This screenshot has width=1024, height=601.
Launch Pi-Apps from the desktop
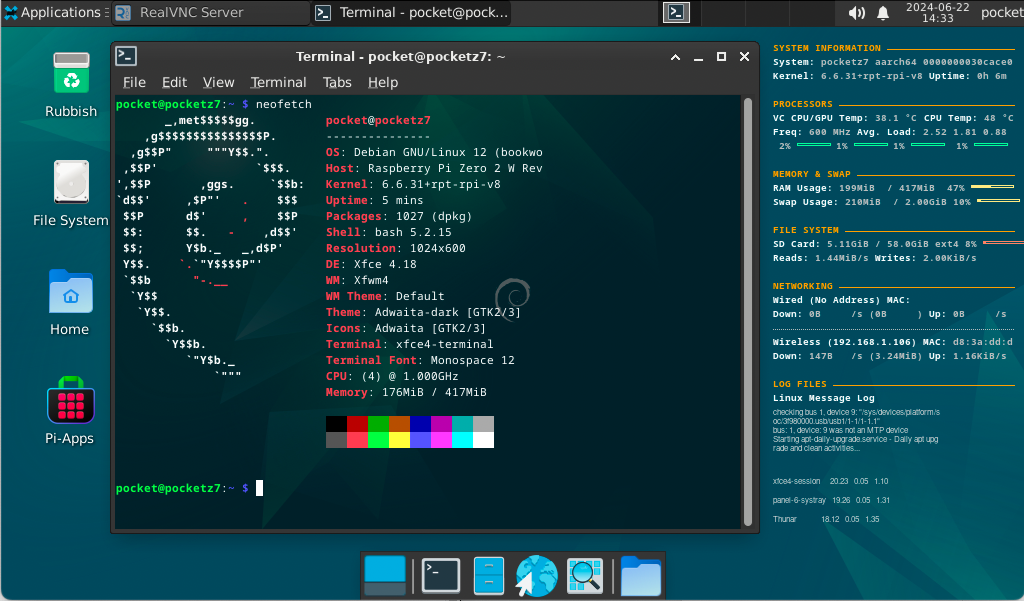coord(71,401)
